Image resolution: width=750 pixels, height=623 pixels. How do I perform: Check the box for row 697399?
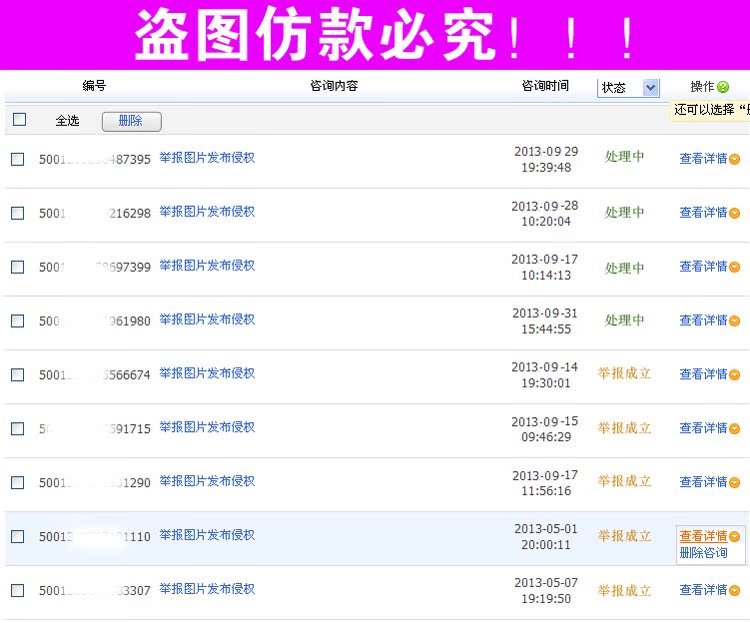[x=18, y=267]
